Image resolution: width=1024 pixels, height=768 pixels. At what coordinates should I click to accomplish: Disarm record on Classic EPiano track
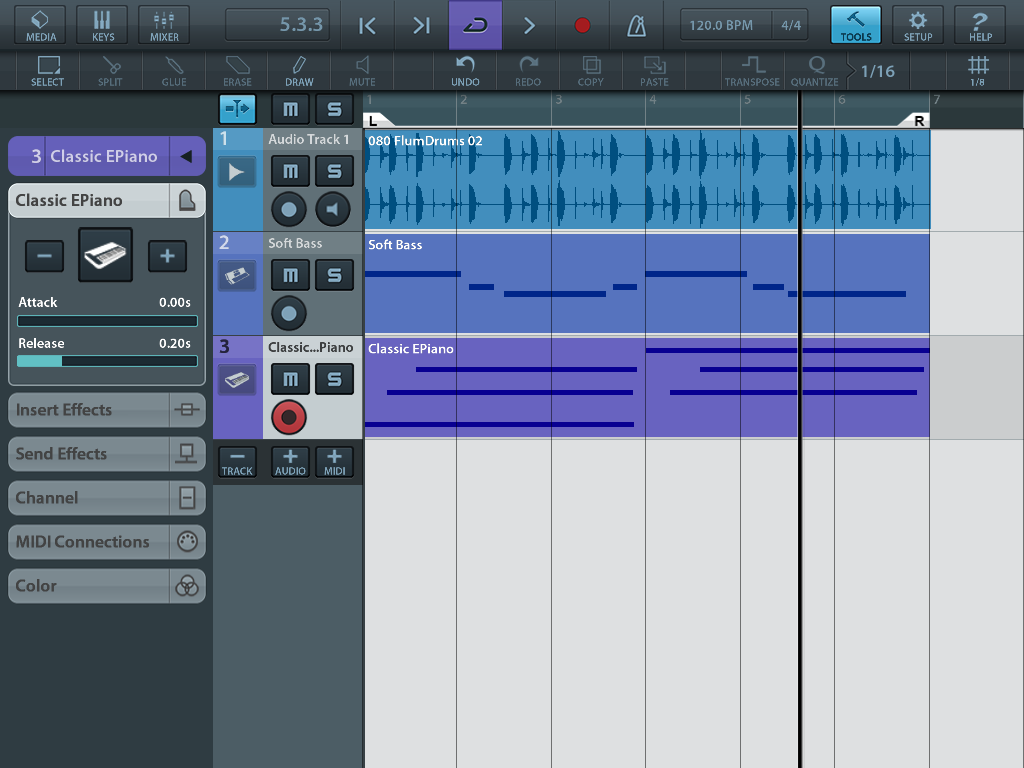point(289,417)
